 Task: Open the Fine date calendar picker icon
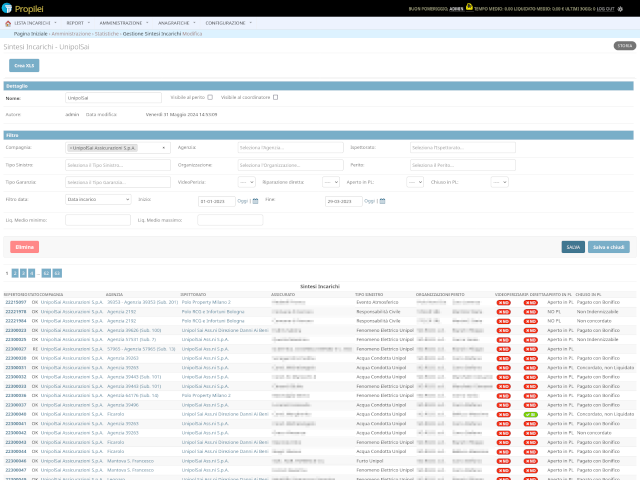[x=382, y=201]
